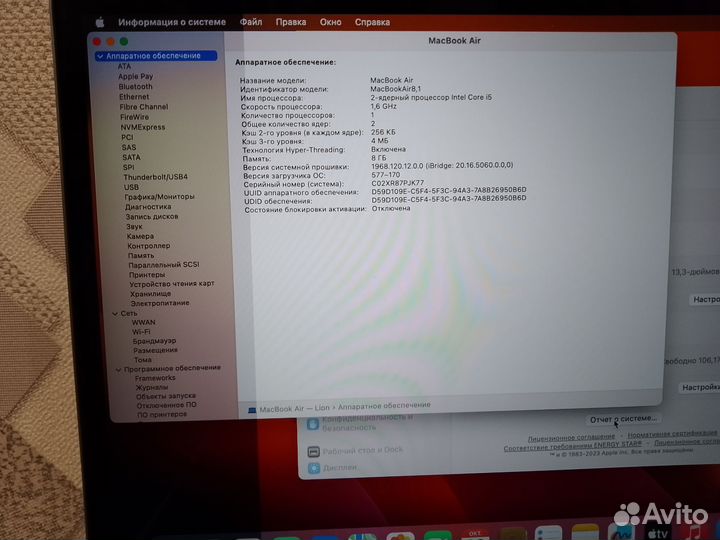The height and width of the screenshot is (540, 720).
Task: Select SAS in sidebar
Action: pyautogui.click(x=129, y=147)
